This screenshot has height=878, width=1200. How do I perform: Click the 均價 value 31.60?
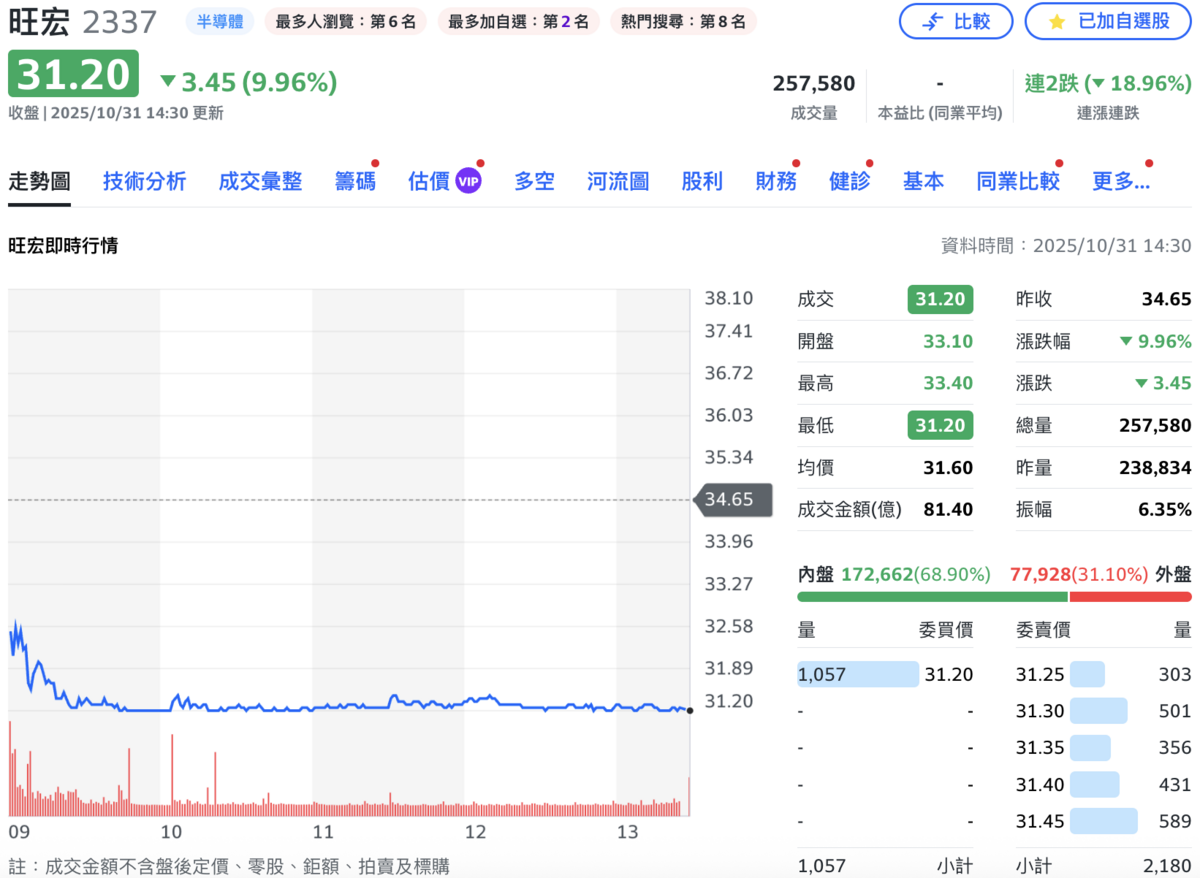(x=947, y=467)
